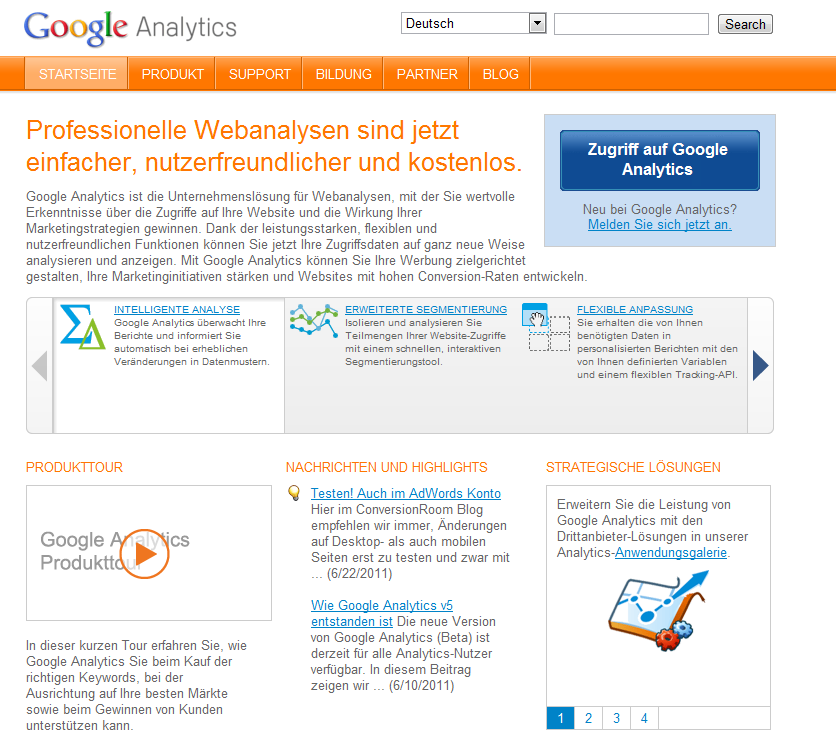The width and height of the screenshot is (836, 742).
Task: Click the lightbulb news icon
Action: [294, 493]
